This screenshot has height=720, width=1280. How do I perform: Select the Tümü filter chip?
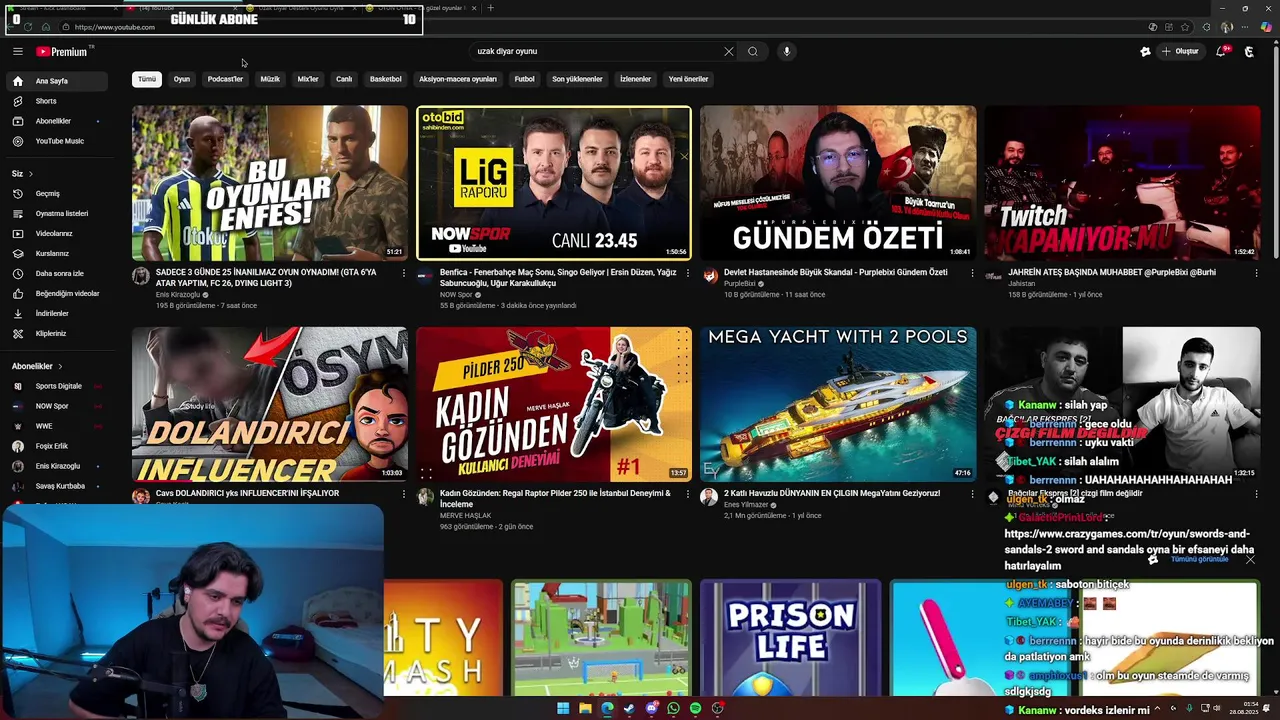[147, 79]
